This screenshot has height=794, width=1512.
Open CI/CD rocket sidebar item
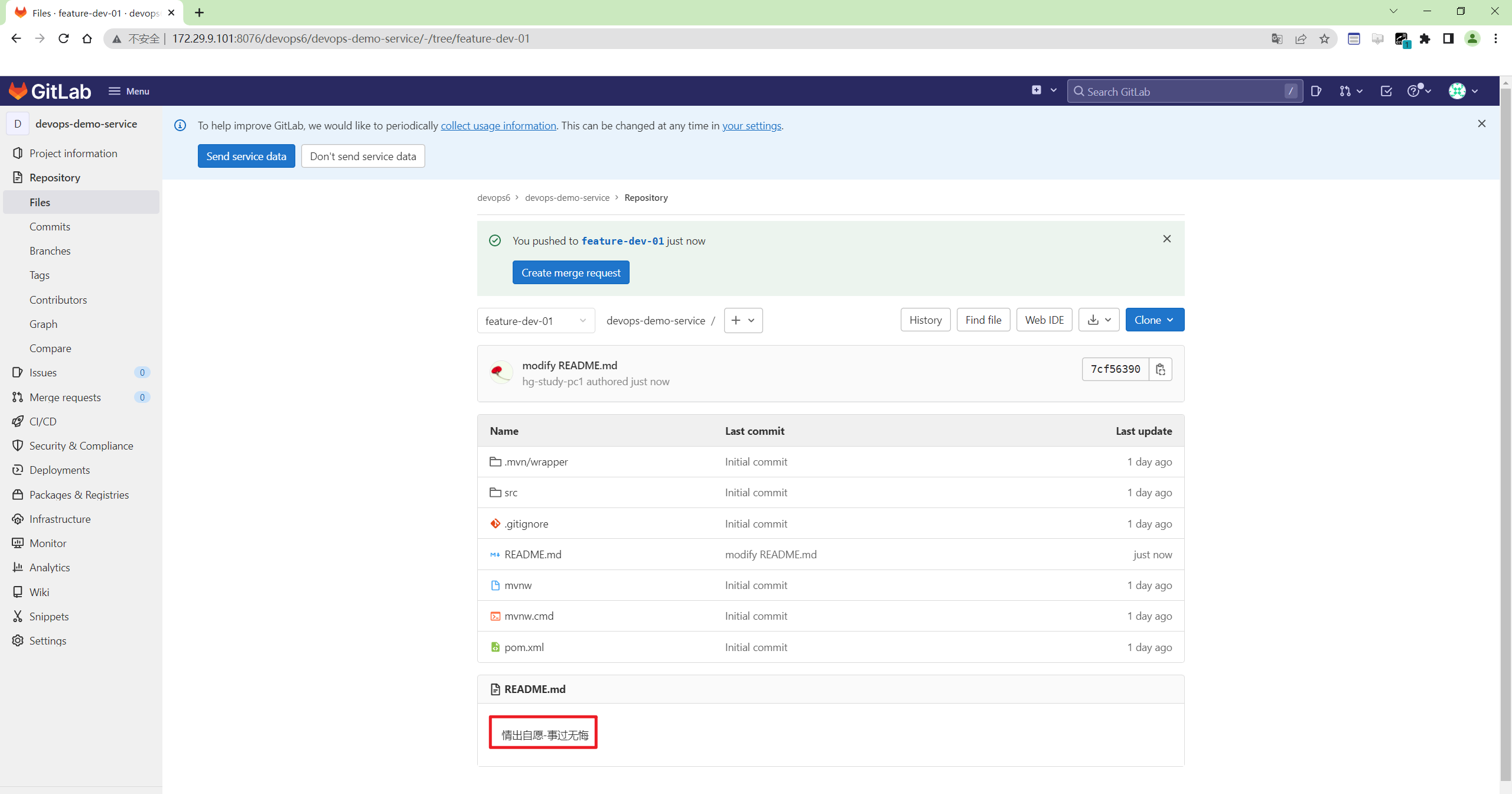(43, 421)
